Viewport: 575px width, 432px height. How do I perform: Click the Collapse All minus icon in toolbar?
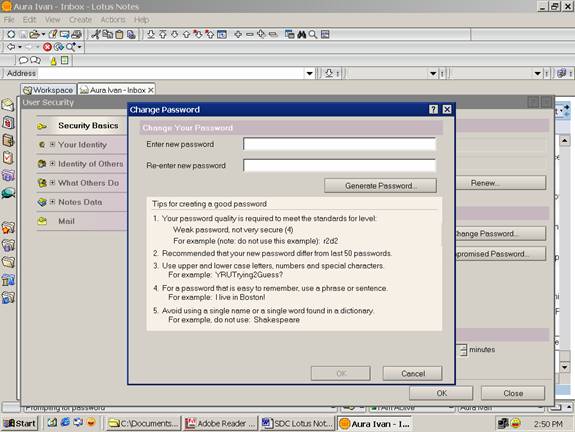(x=272, y=34)
